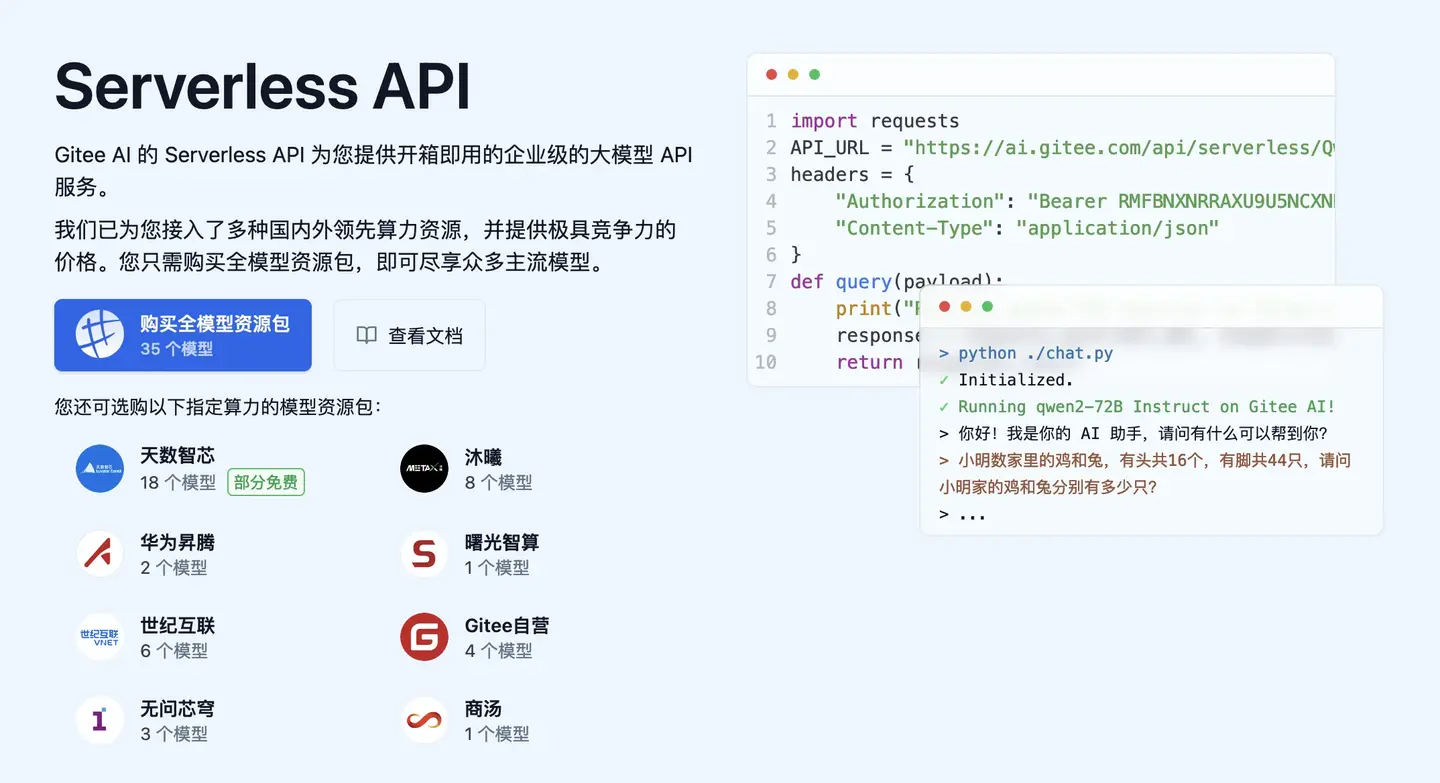Click the red traffic-light dot on code window
The height and width of the screenshot is (783, 1440).
pos(771,74)
